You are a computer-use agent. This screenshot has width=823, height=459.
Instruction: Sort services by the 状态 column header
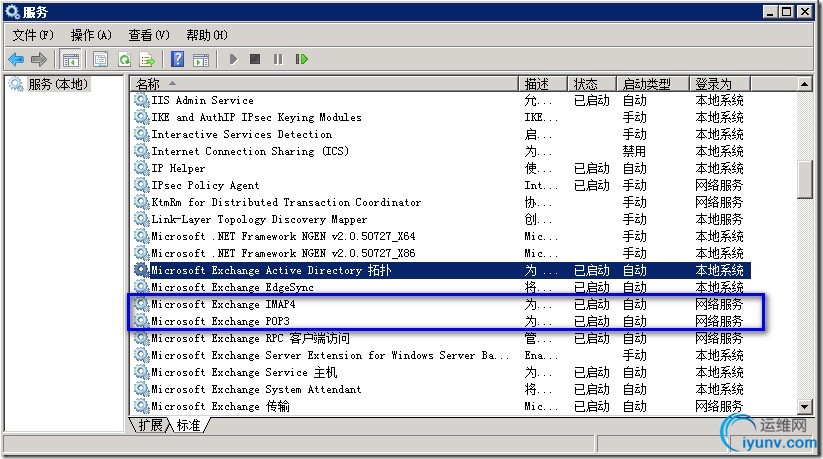coord(592,84)
